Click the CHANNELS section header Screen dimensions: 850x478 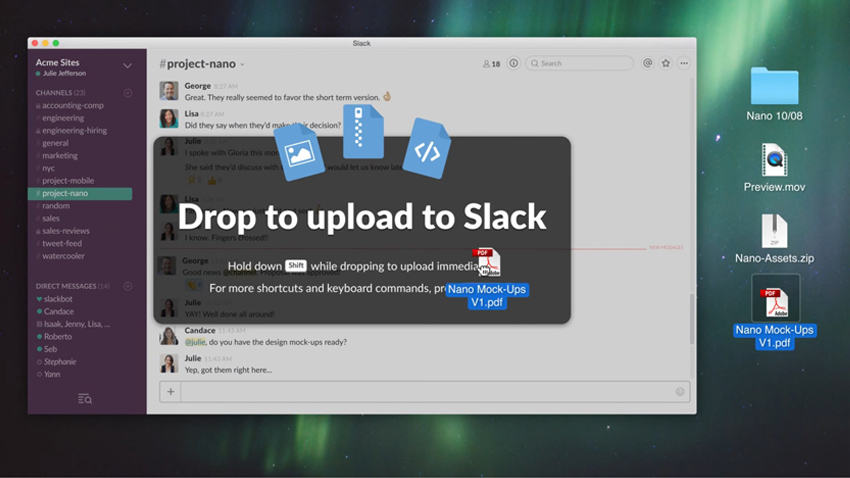(x=60, y=93)
